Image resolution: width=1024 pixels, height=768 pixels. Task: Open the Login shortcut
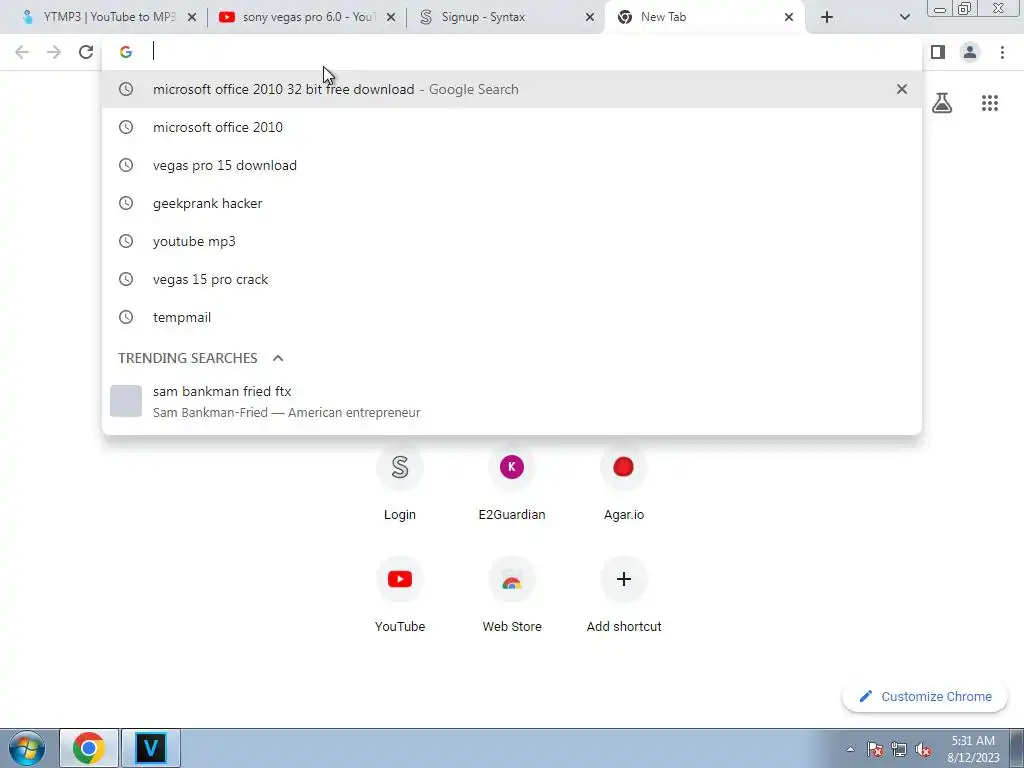coord(400,483)
